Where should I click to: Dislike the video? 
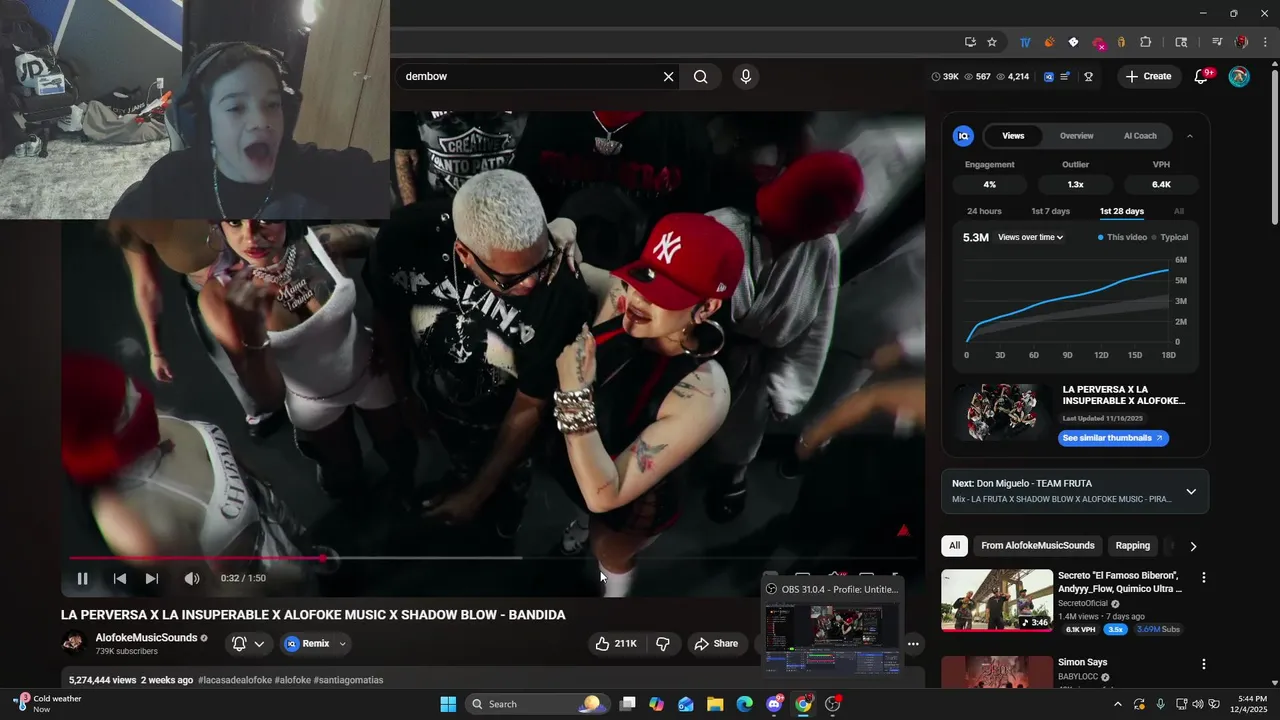click(663, 644)
